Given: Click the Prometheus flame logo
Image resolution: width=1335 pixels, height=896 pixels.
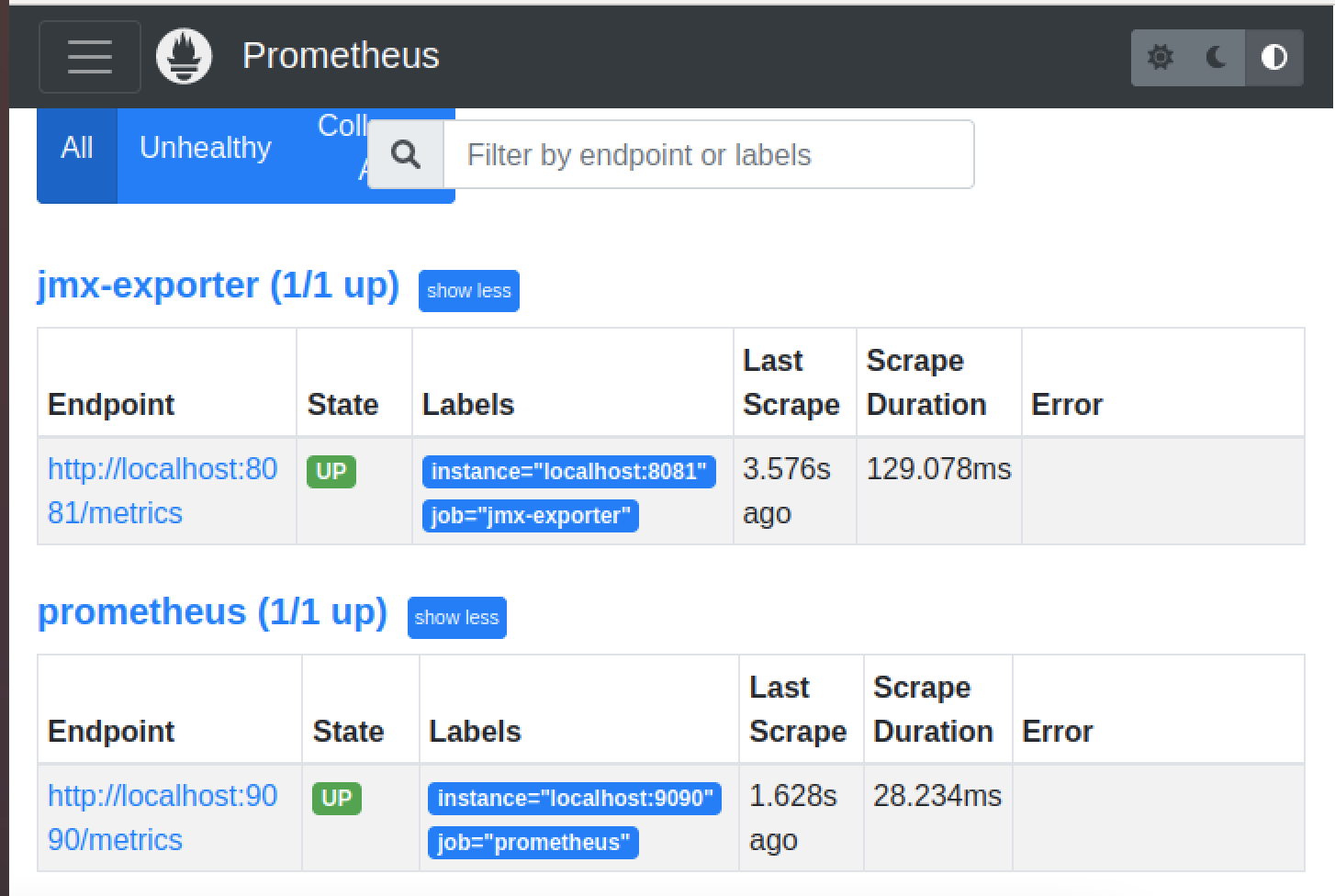Looking at the screenshot, I should point(184,56).
